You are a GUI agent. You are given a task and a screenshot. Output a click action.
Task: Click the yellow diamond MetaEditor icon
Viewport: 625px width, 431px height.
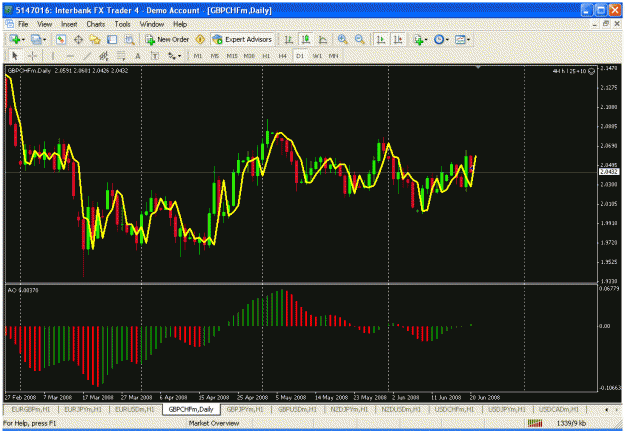[200, 39]
